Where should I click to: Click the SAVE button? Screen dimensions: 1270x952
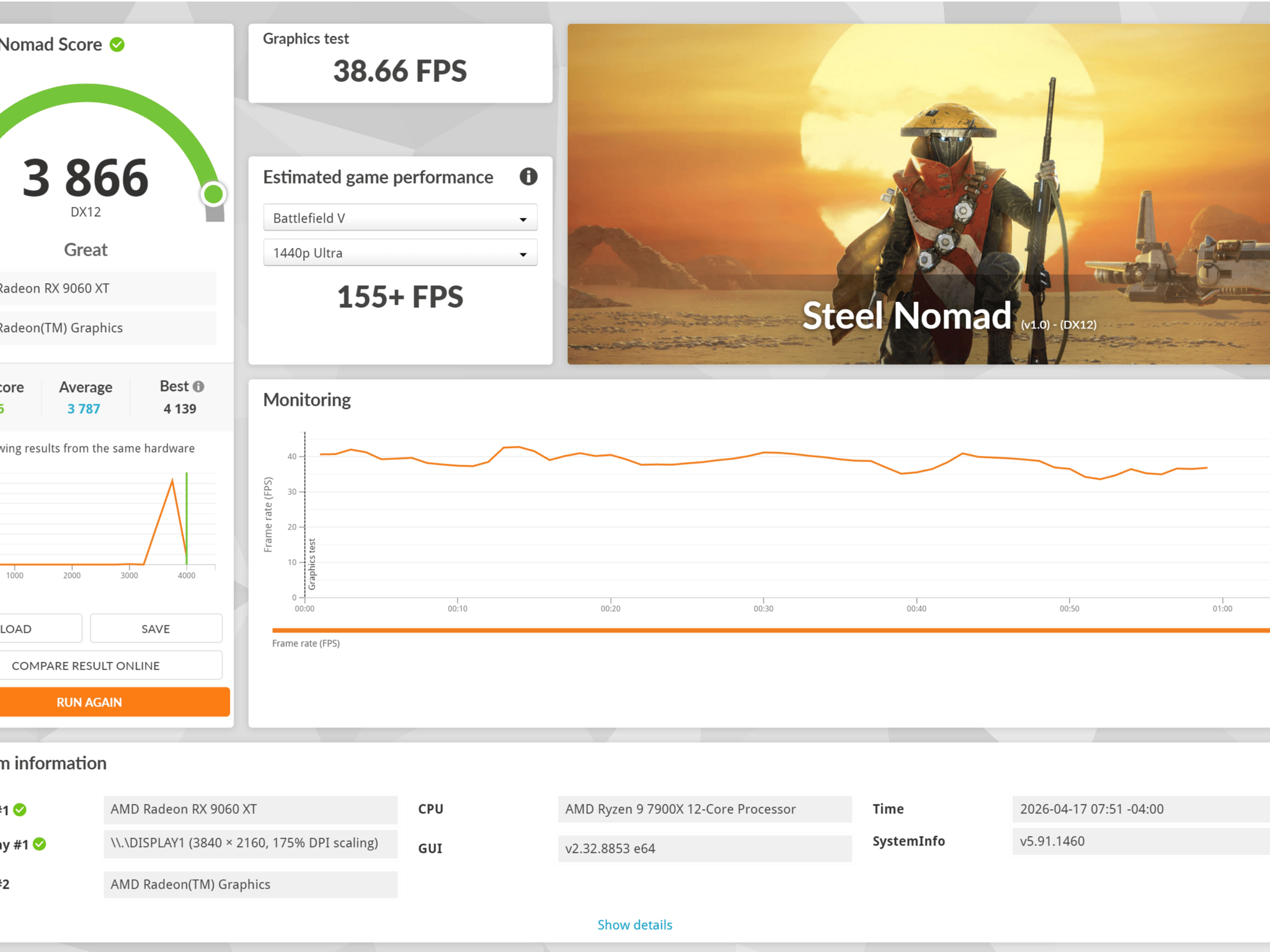point(156,628)
